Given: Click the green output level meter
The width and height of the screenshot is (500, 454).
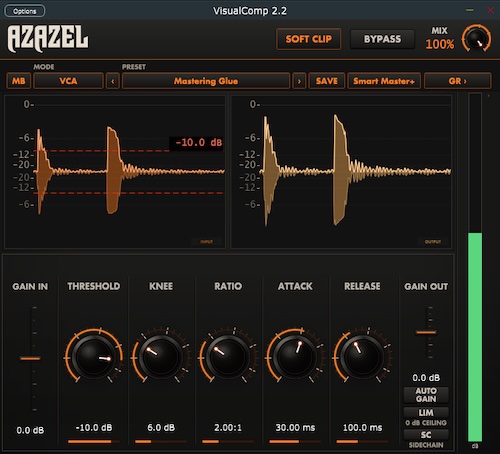Looking at the screenshot, I should 475,337.
